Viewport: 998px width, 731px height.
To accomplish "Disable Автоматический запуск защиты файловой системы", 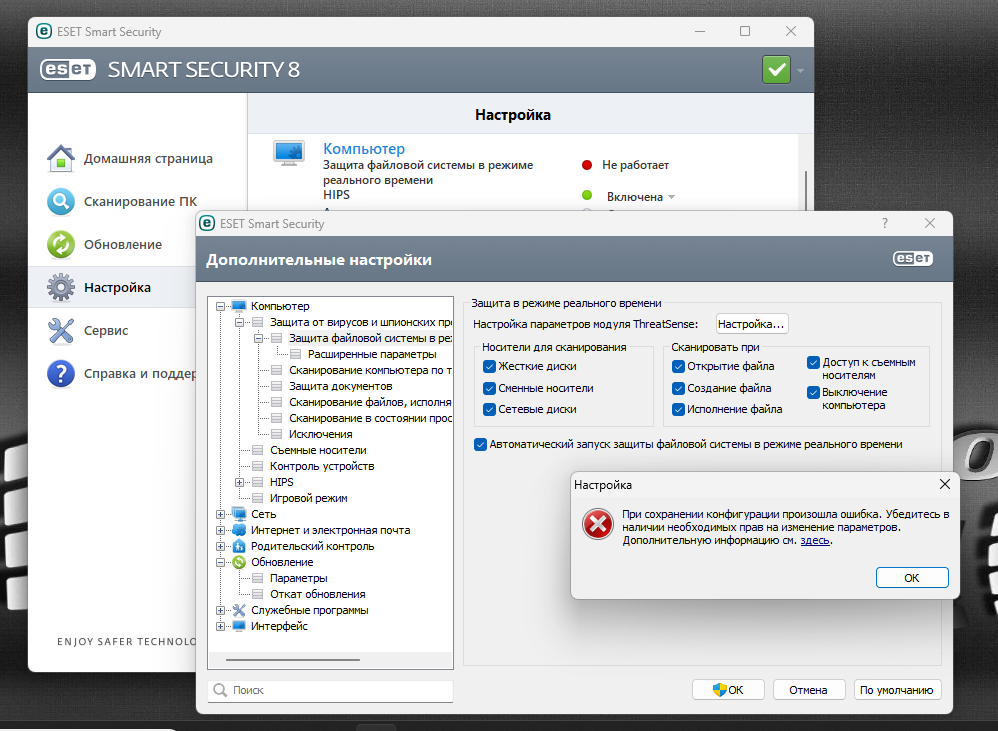I will tap(481, 444).
